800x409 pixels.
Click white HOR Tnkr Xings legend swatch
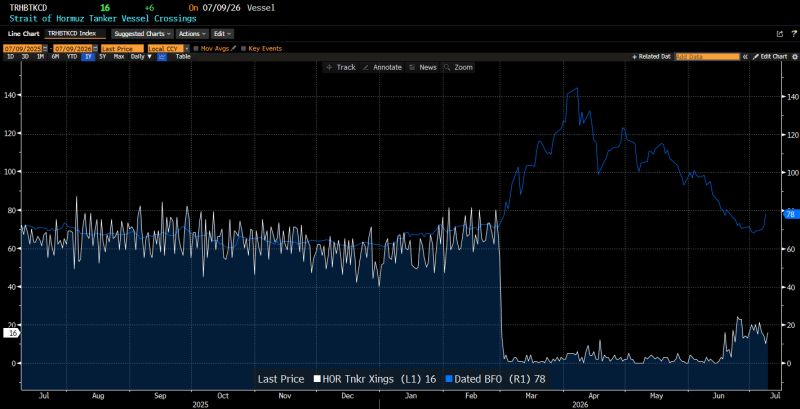coord(317,379)
